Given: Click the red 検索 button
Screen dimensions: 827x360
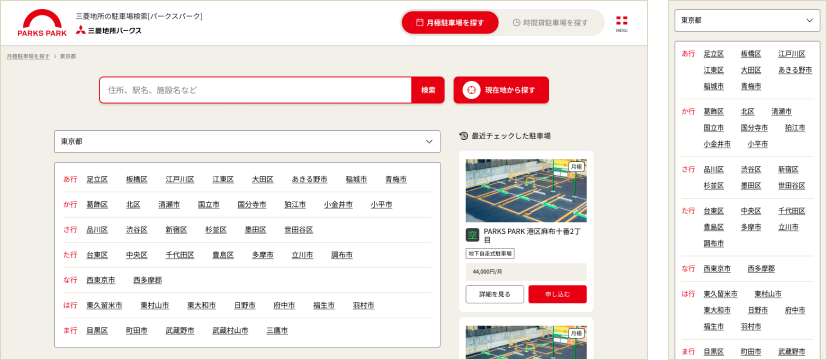Looking at the screenshot, I should pyautogui.click(x=428, y=90).
